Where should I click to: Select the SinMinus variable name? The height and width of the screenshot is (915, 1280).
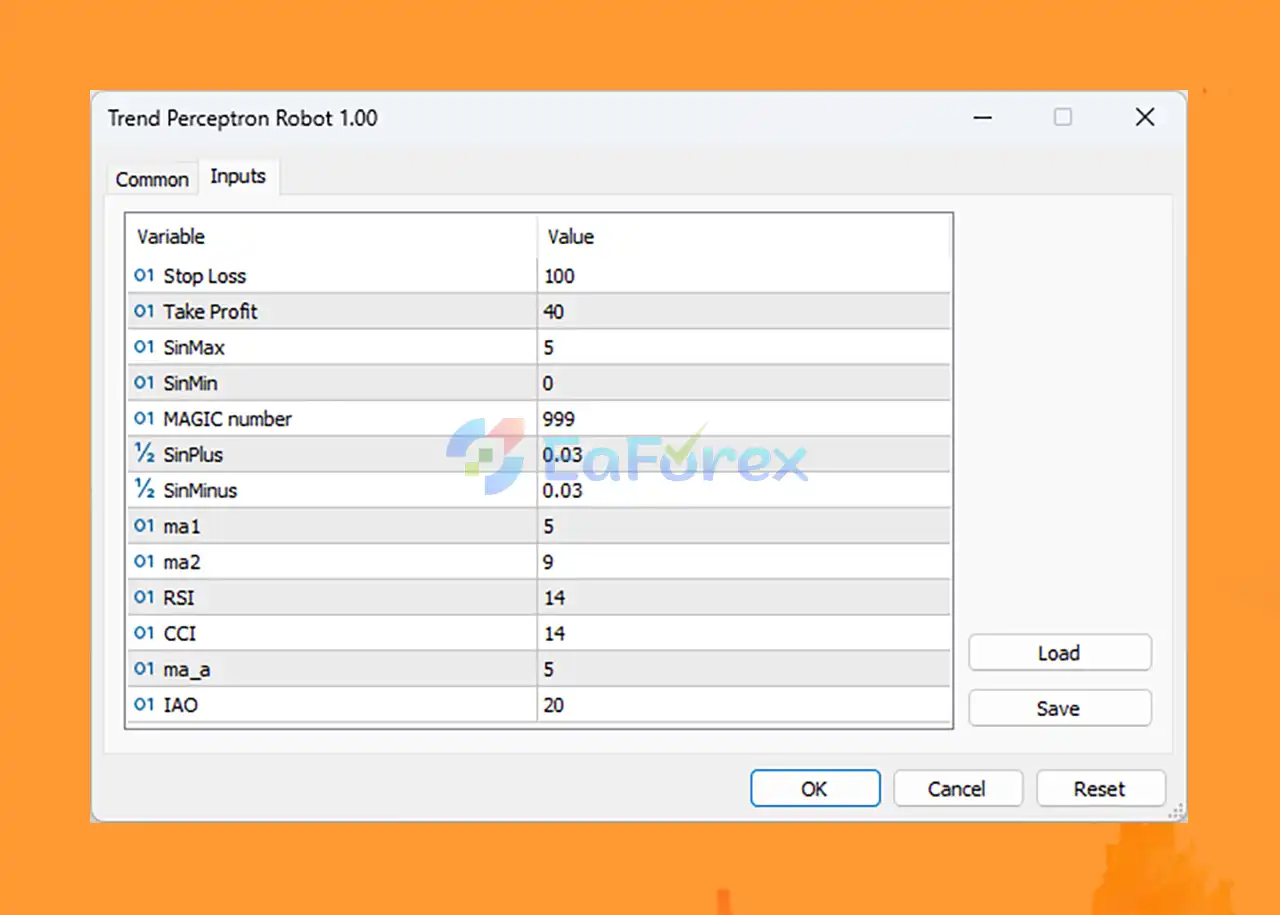click(x=201, y=490)
